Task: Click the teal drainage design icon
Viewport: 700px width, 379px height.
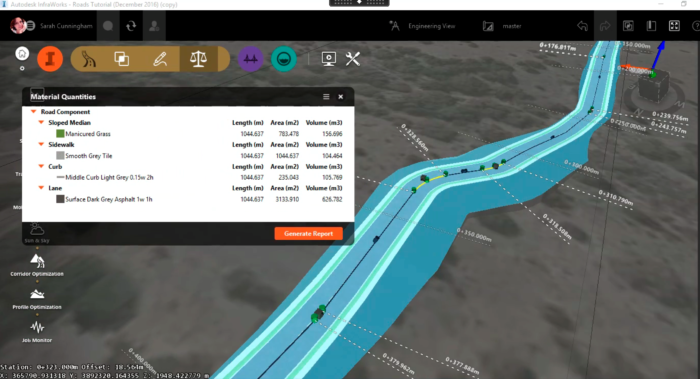Action: [x=284, y=59]
